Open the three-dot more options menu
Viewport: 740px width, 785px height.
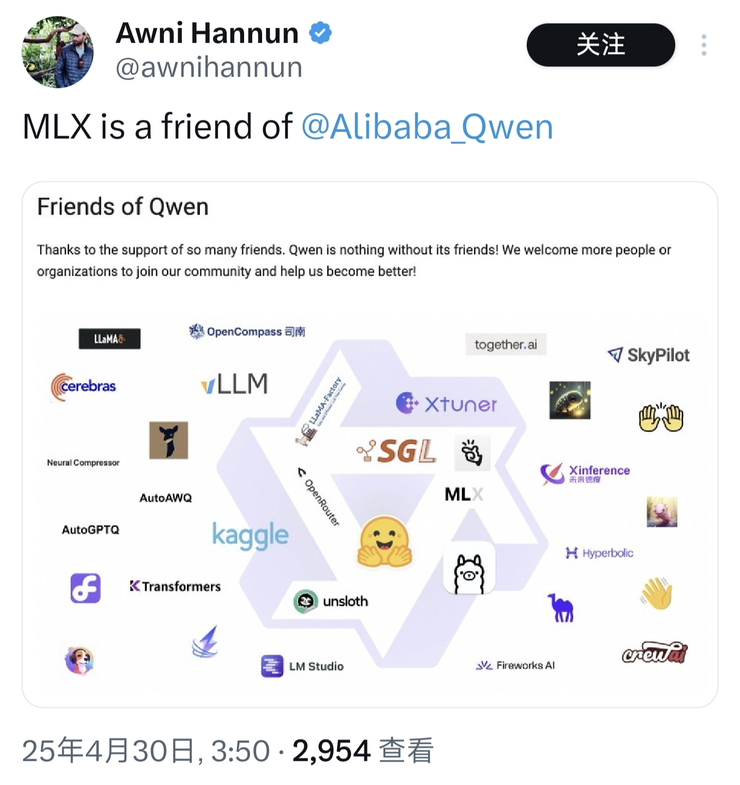[x=703, y=45]
